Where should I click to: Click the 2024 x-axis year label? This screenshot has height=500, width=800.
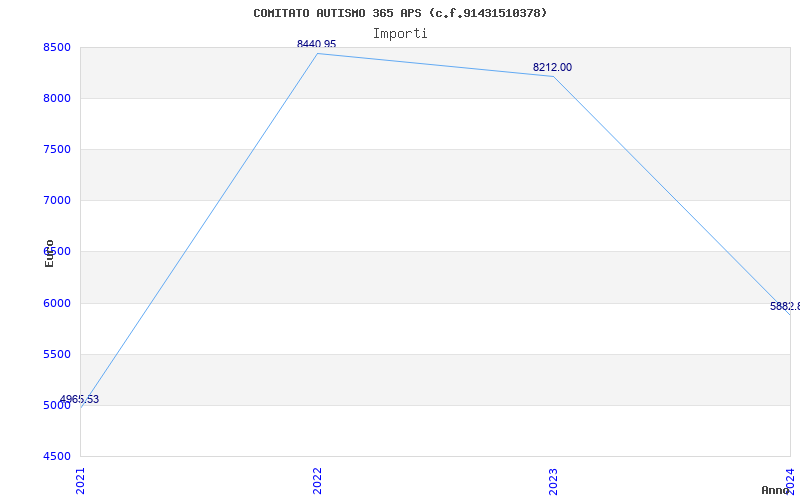point(790,481)
